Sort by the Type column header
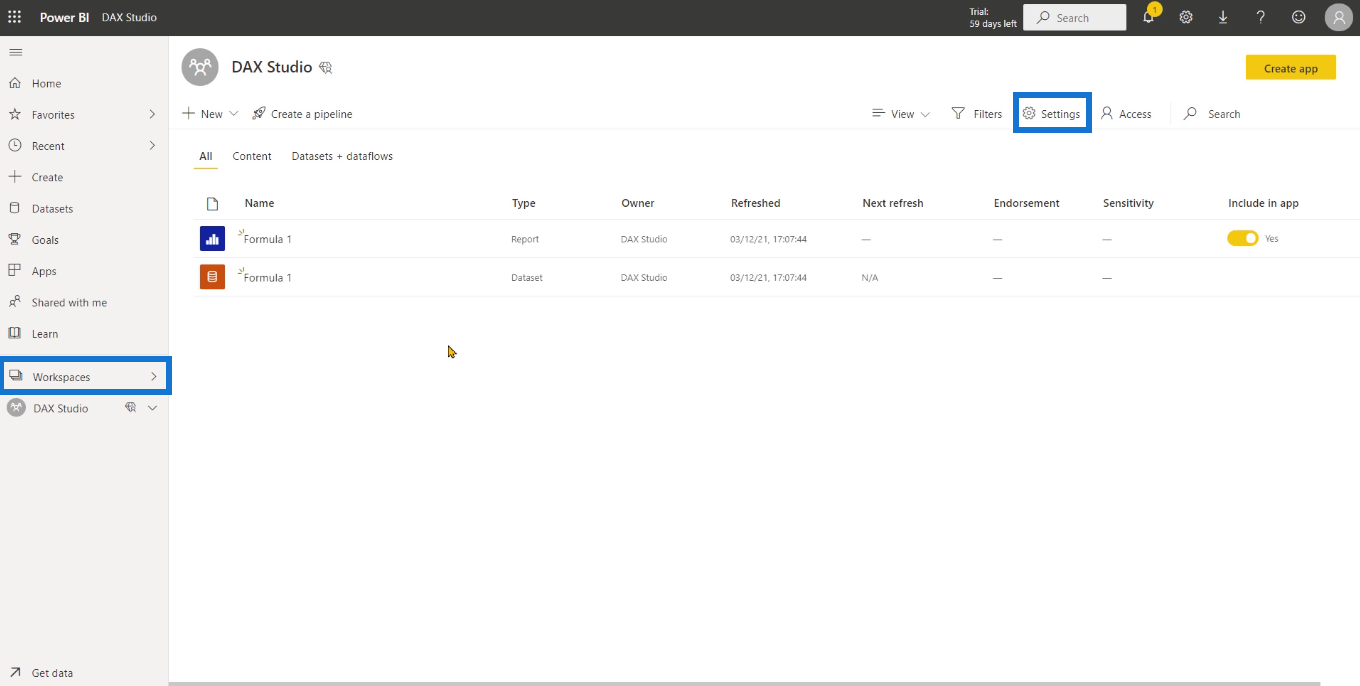Viewport: 1360px width, 686px height. click(x=524, y=203)
